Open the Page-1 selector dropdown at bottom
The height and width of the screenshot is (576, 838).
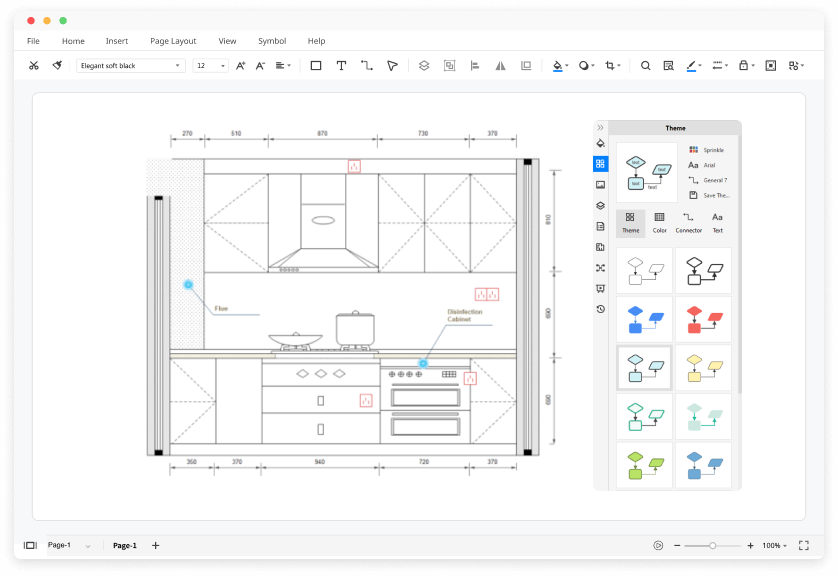69,546
